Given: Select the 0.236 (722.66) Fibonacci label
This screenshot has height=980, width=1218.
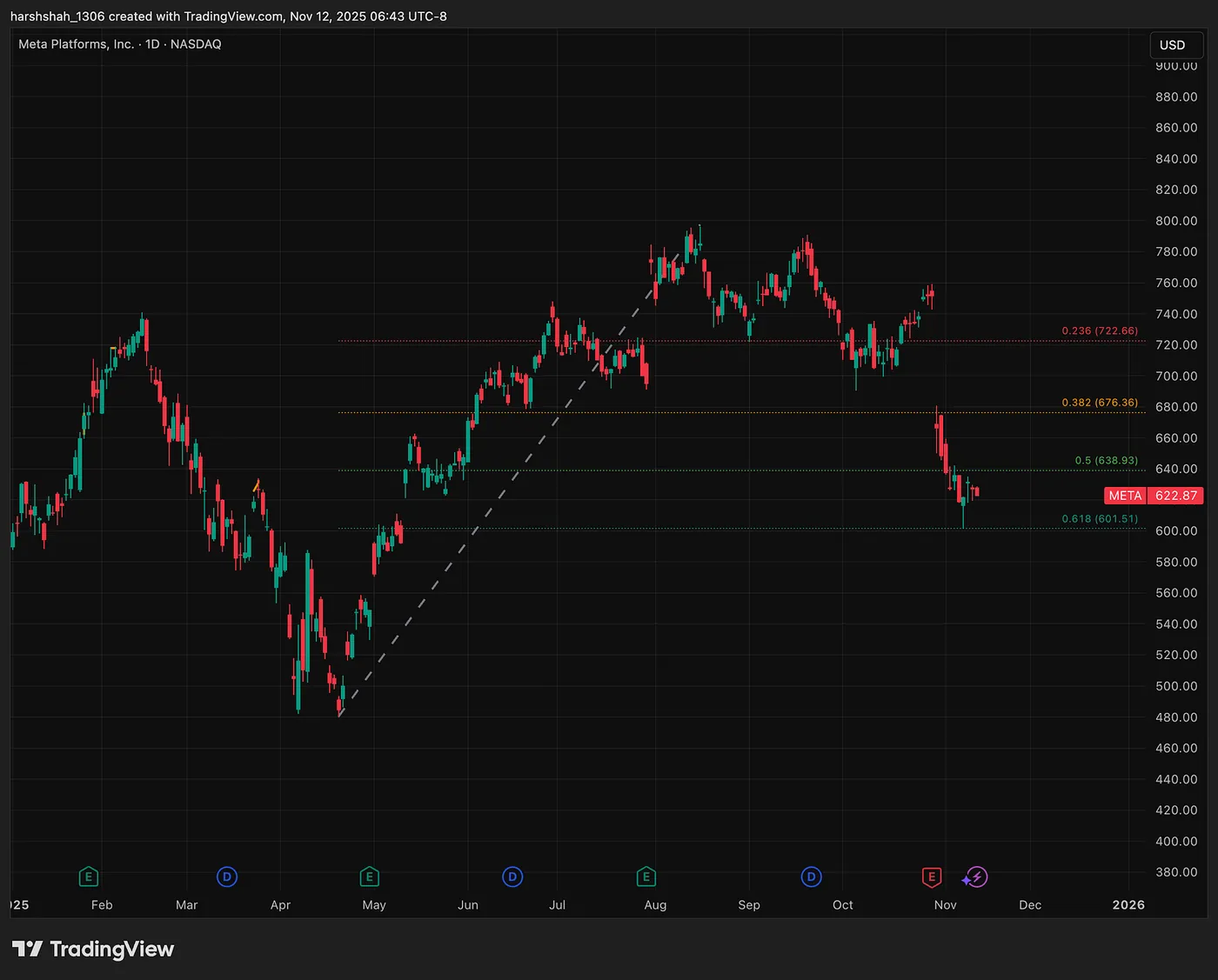Looking at the screenshot, I should [x=1100, y=330].
